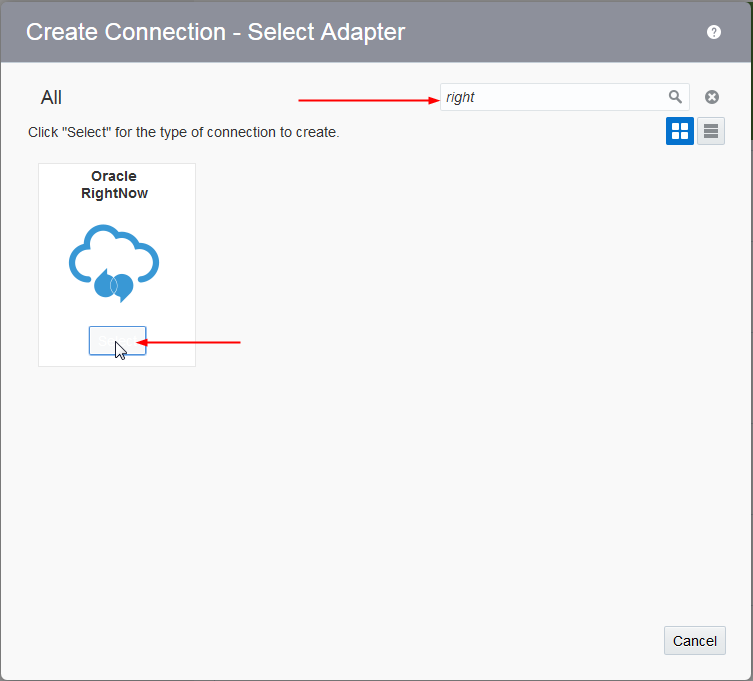This screenshot has height=681, width=753.
Task: Switch to grid view
Action: click(680, 131)
